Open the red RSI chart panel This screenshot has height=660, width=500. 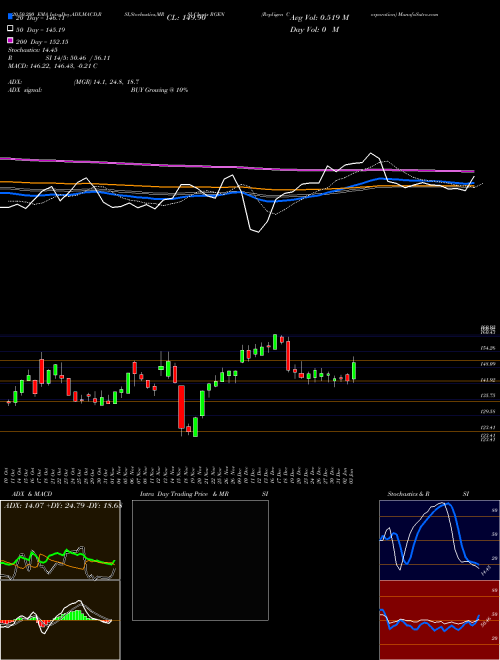coord(439,620)
